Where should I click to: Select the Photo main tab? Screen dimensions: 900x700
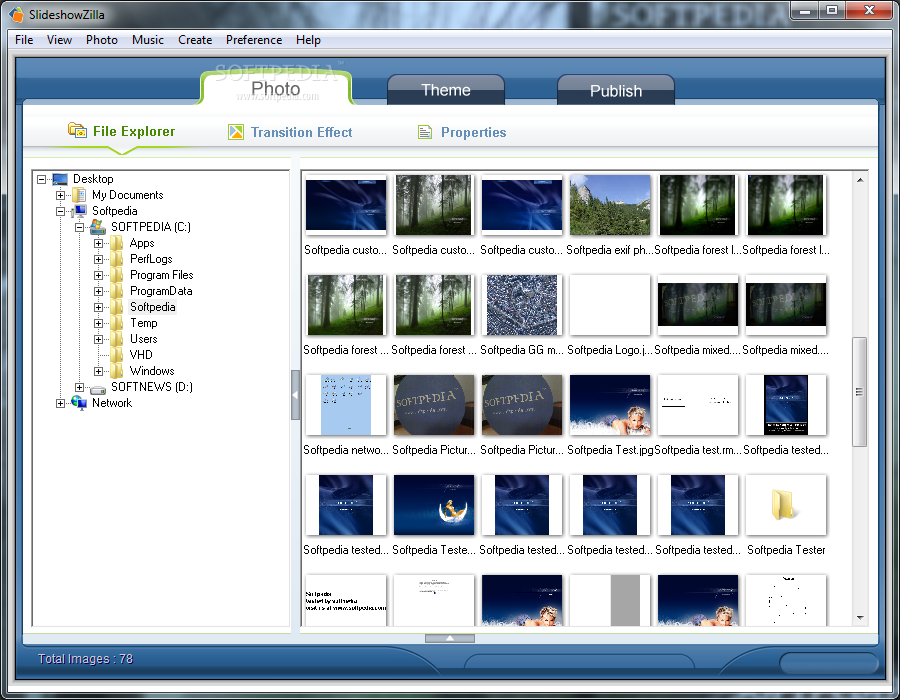pyautogui.click(x=276, y=88)
